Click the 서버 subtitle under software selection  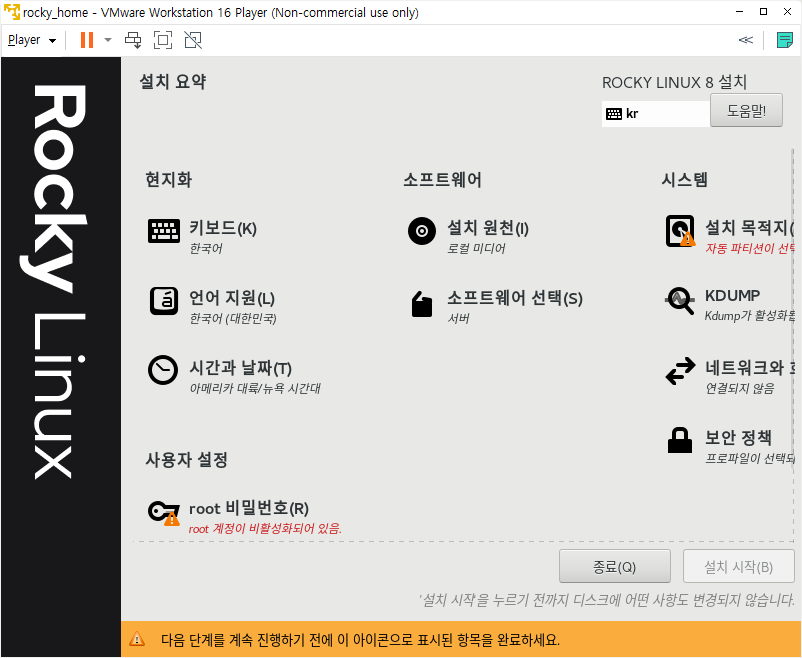(458, 319)
